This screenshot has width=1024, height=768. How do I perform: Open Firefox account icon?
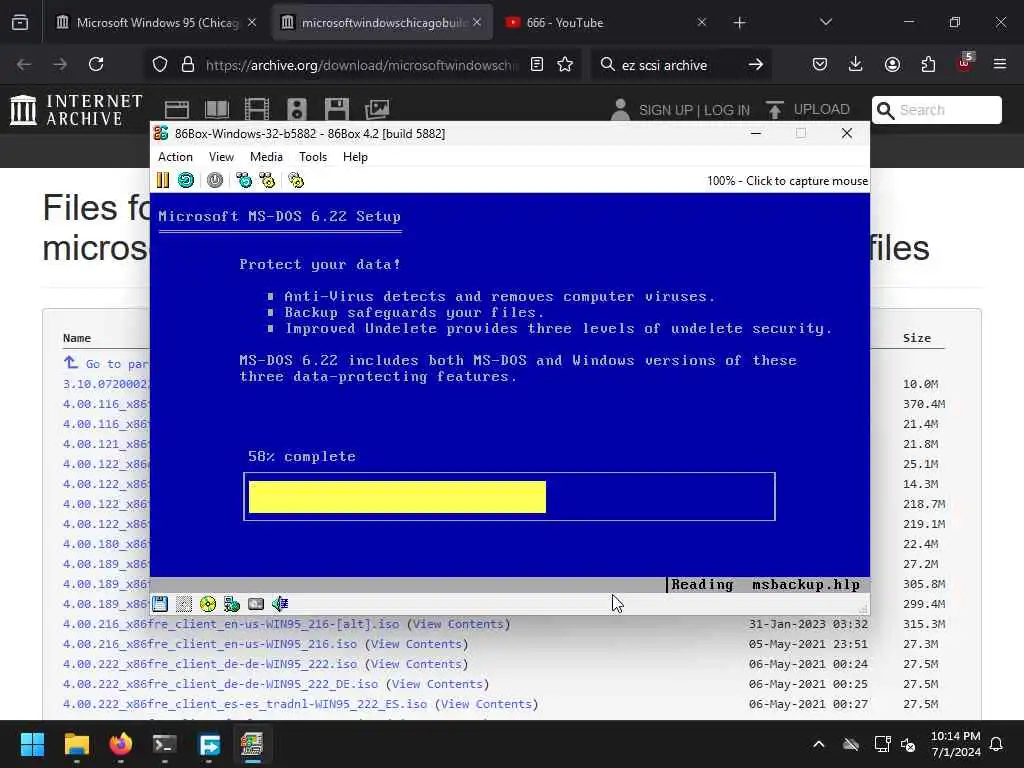[892, 64]
